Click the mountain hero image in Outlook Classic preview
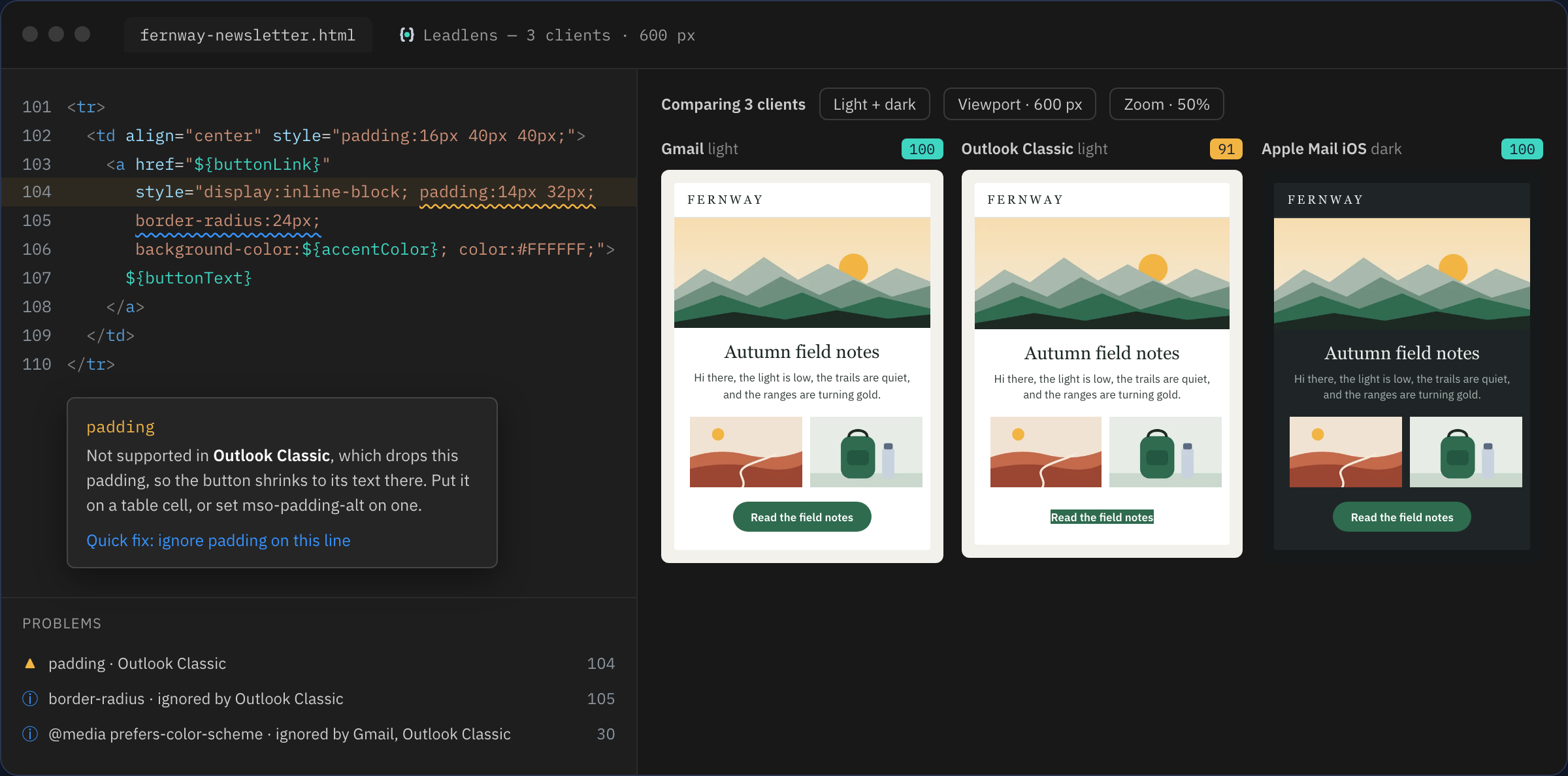This screenshot has width=1568, height=776. tap(1102, 273)
